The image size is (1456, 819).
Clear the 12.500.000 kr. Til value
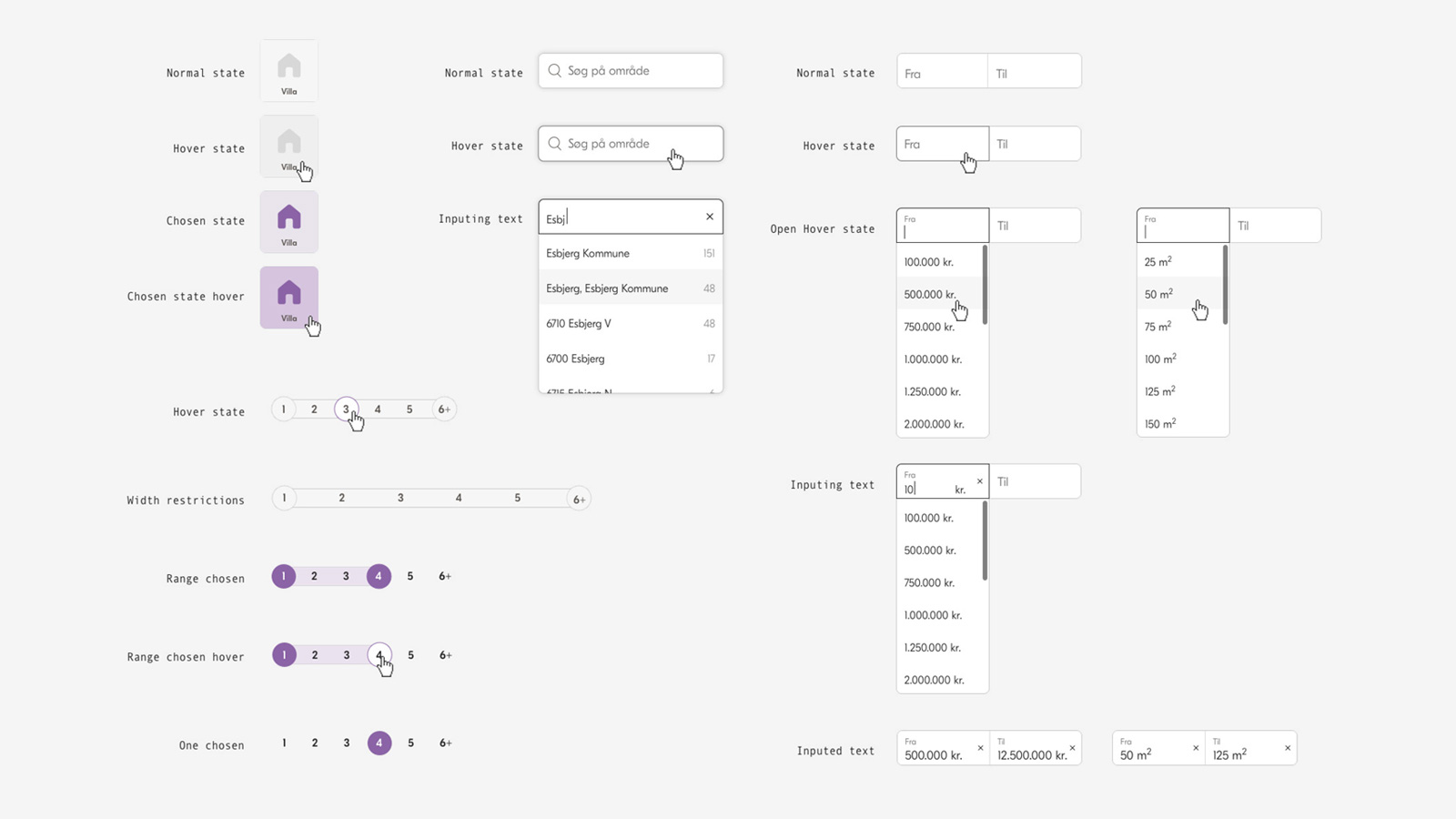pyautogui.click(x=1072, y=748)
